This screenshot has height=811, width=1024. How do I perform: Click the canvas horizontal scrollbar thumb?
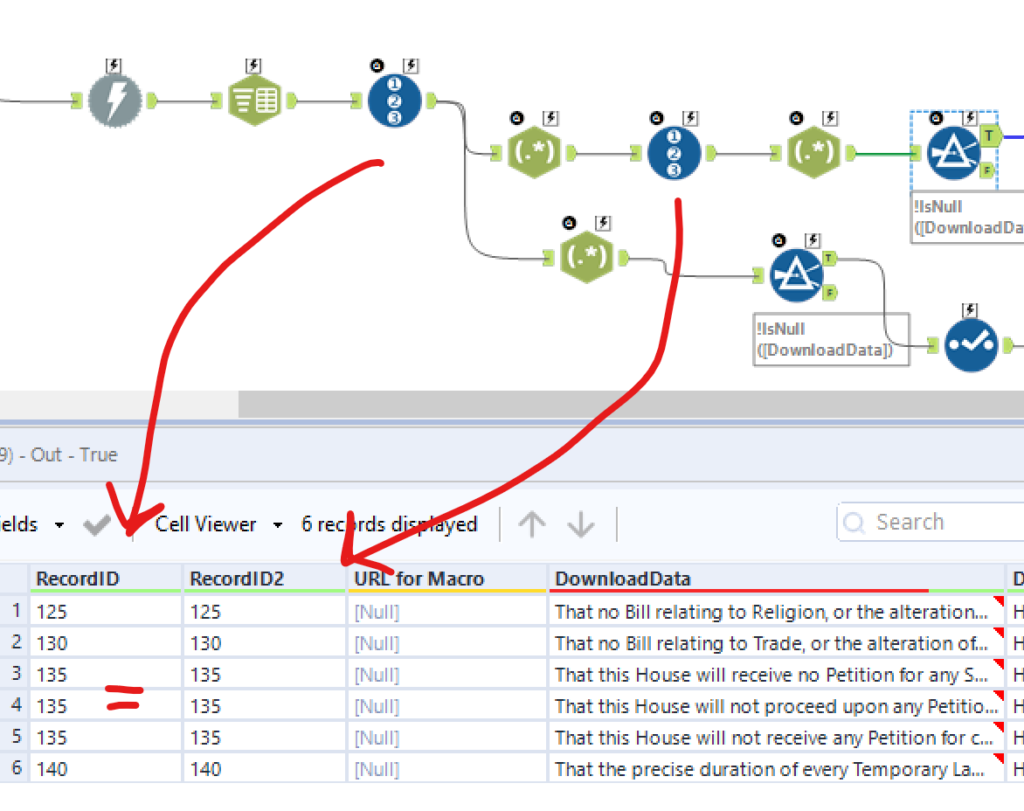631,404
